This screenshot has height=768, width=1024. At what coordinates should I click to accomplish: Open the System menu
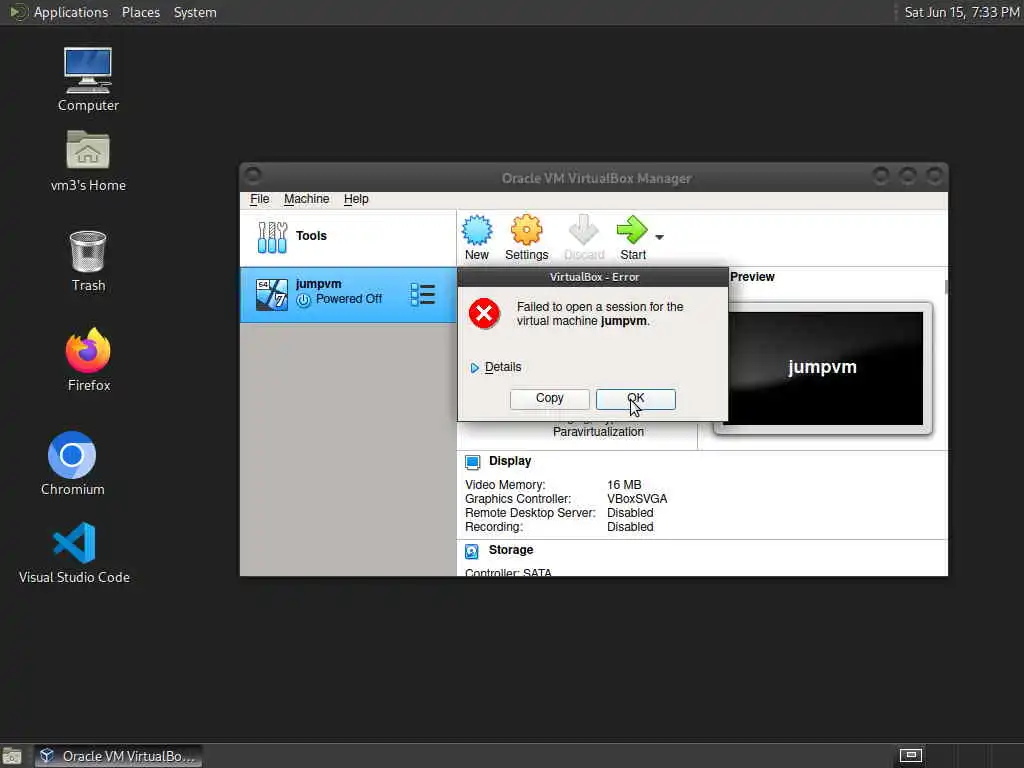click(195, 12)
